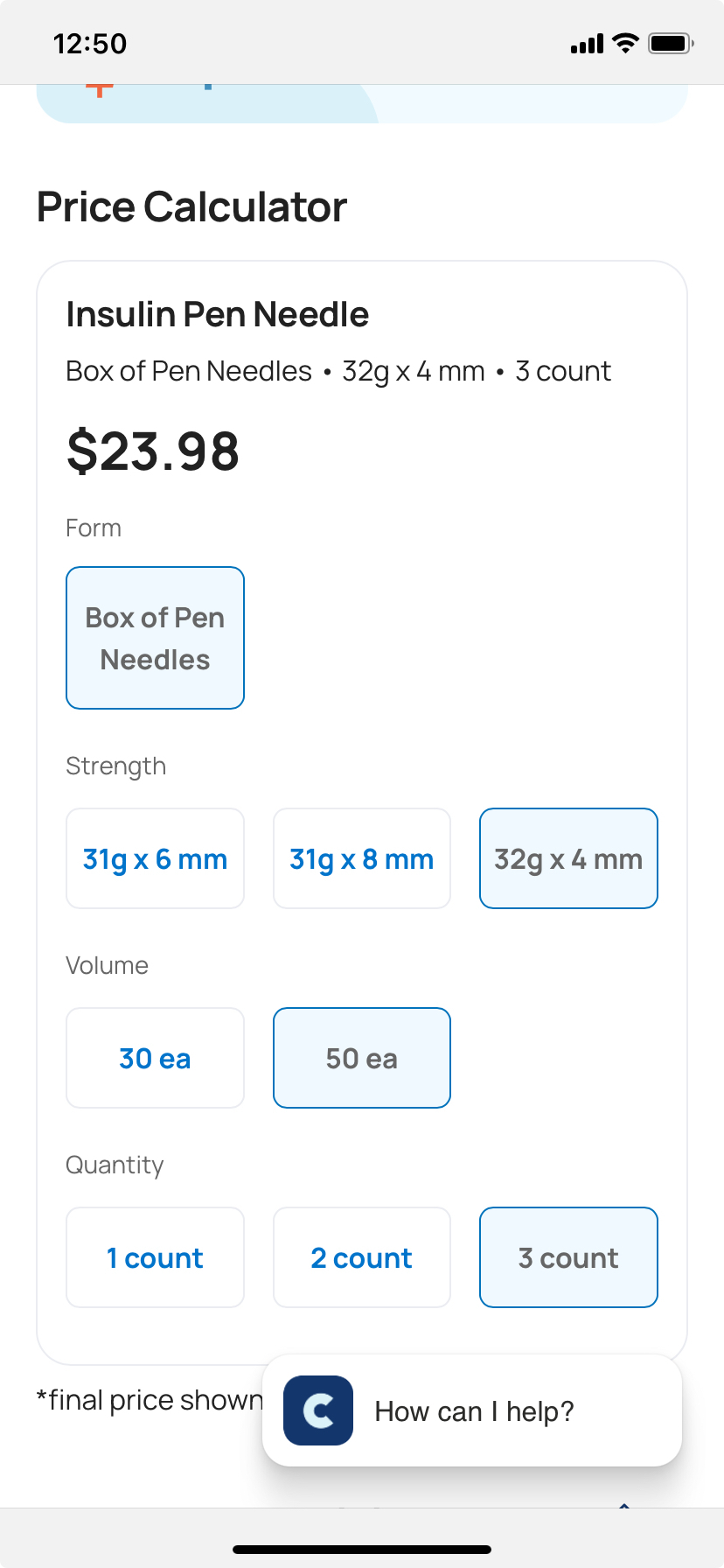Tap the Insulin Pen Needle title
724x1568 pixels.
218,315
